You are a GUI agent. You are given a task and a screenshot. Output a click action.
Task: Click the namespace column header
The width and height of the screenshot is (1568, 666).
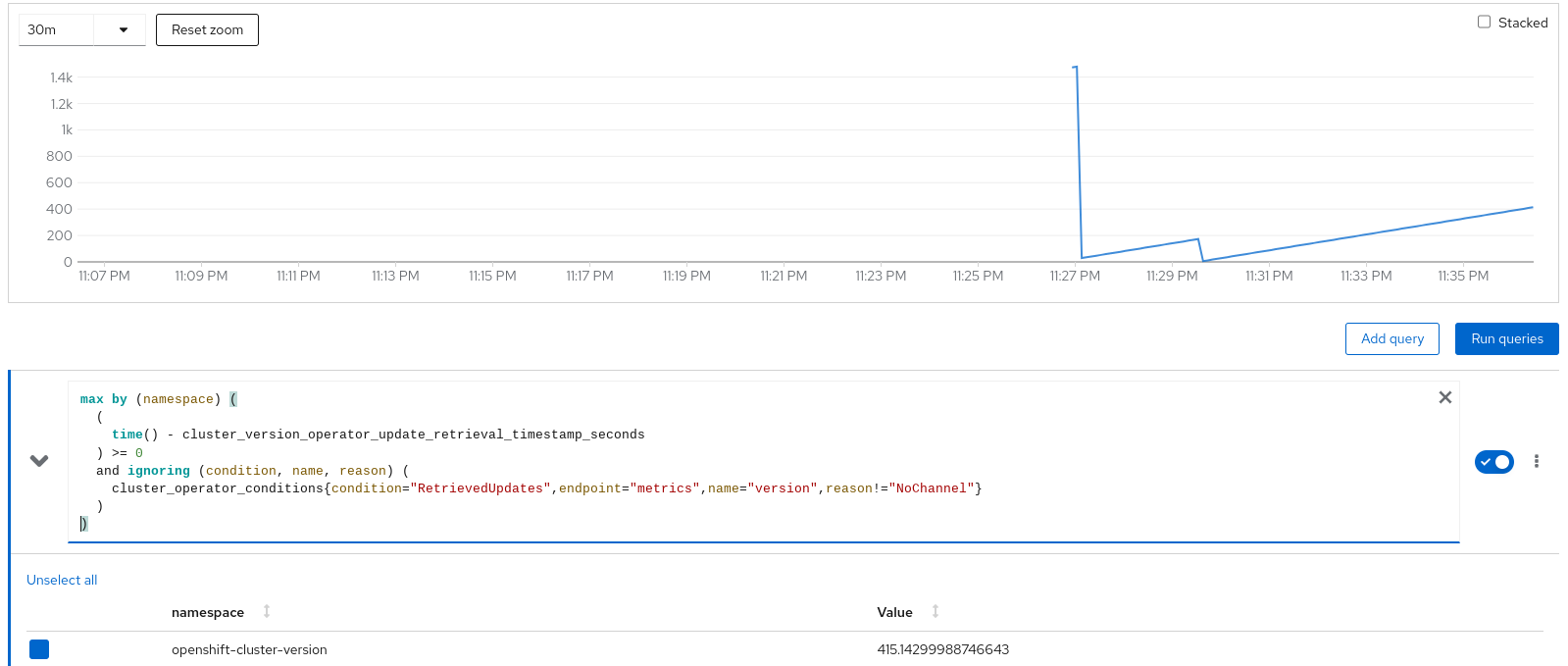208,612
